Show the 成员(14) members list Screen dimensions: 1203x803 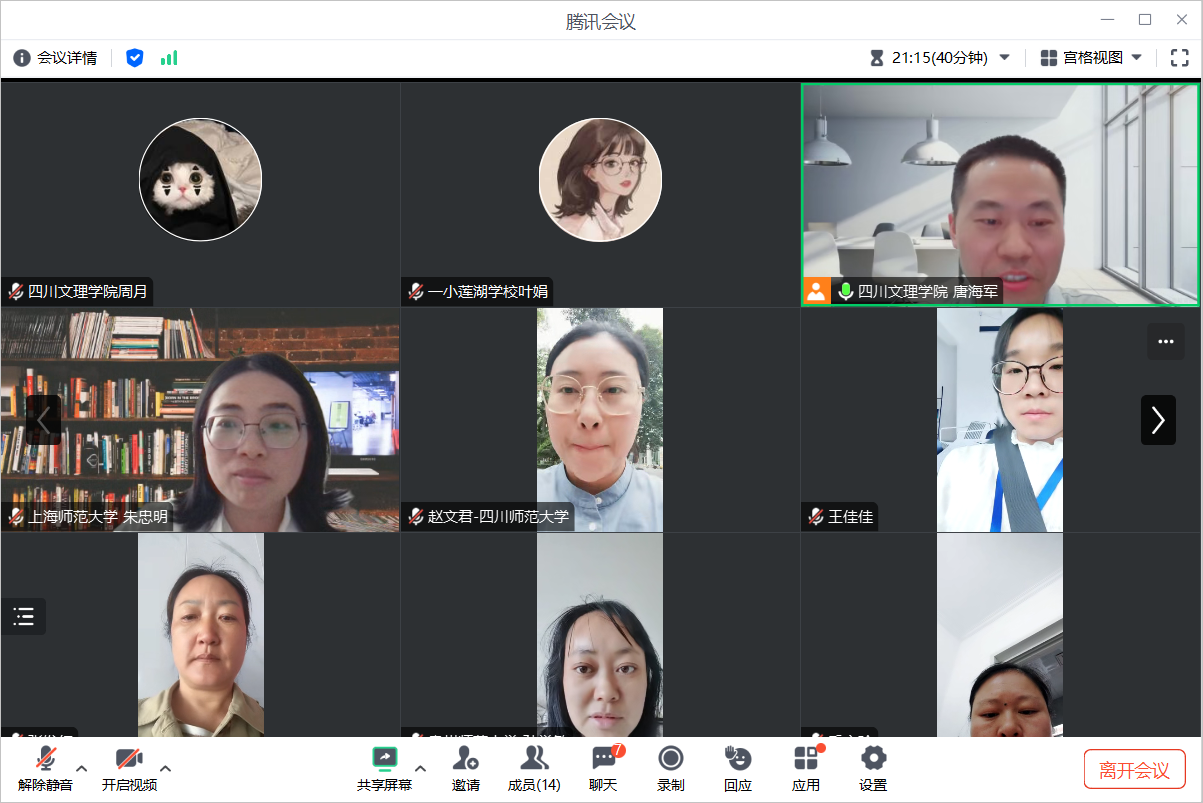(x=534, y=768)
